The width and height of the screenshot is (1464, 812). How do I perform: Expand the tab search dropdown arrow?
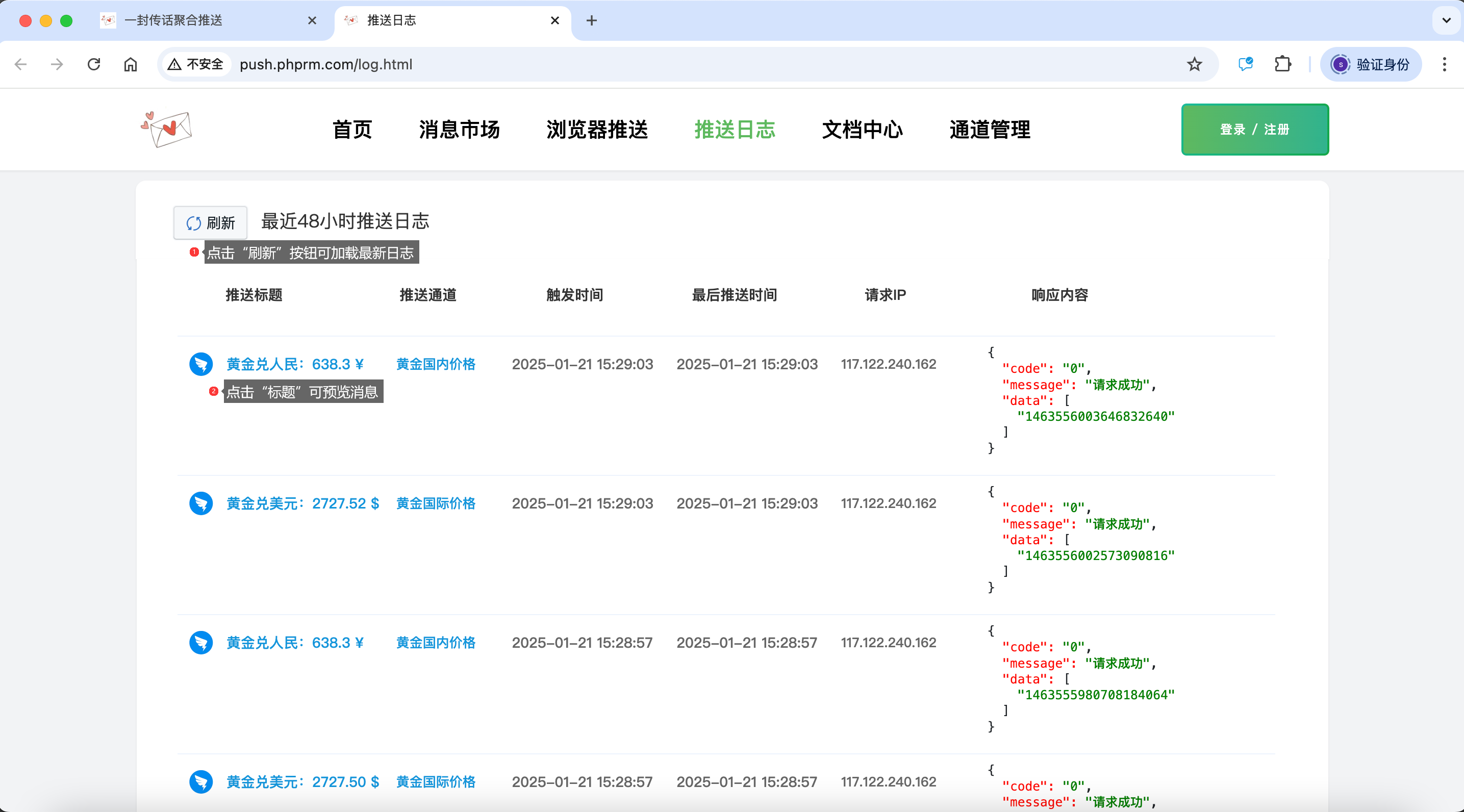tap(1446, 20)
